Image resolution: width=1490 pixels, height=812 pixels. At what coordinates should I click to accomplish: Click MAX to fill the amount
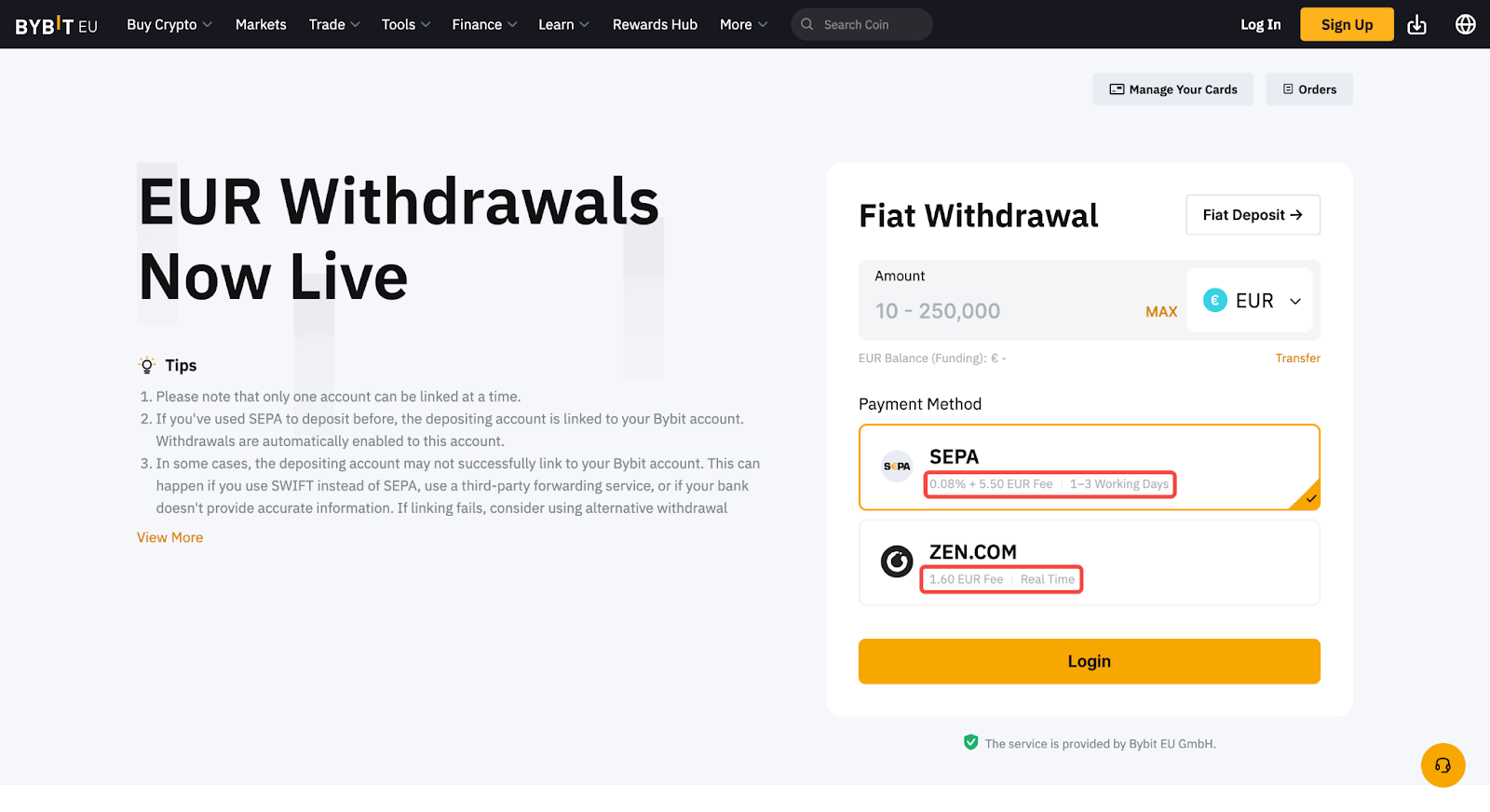[x=1160, y=312]
